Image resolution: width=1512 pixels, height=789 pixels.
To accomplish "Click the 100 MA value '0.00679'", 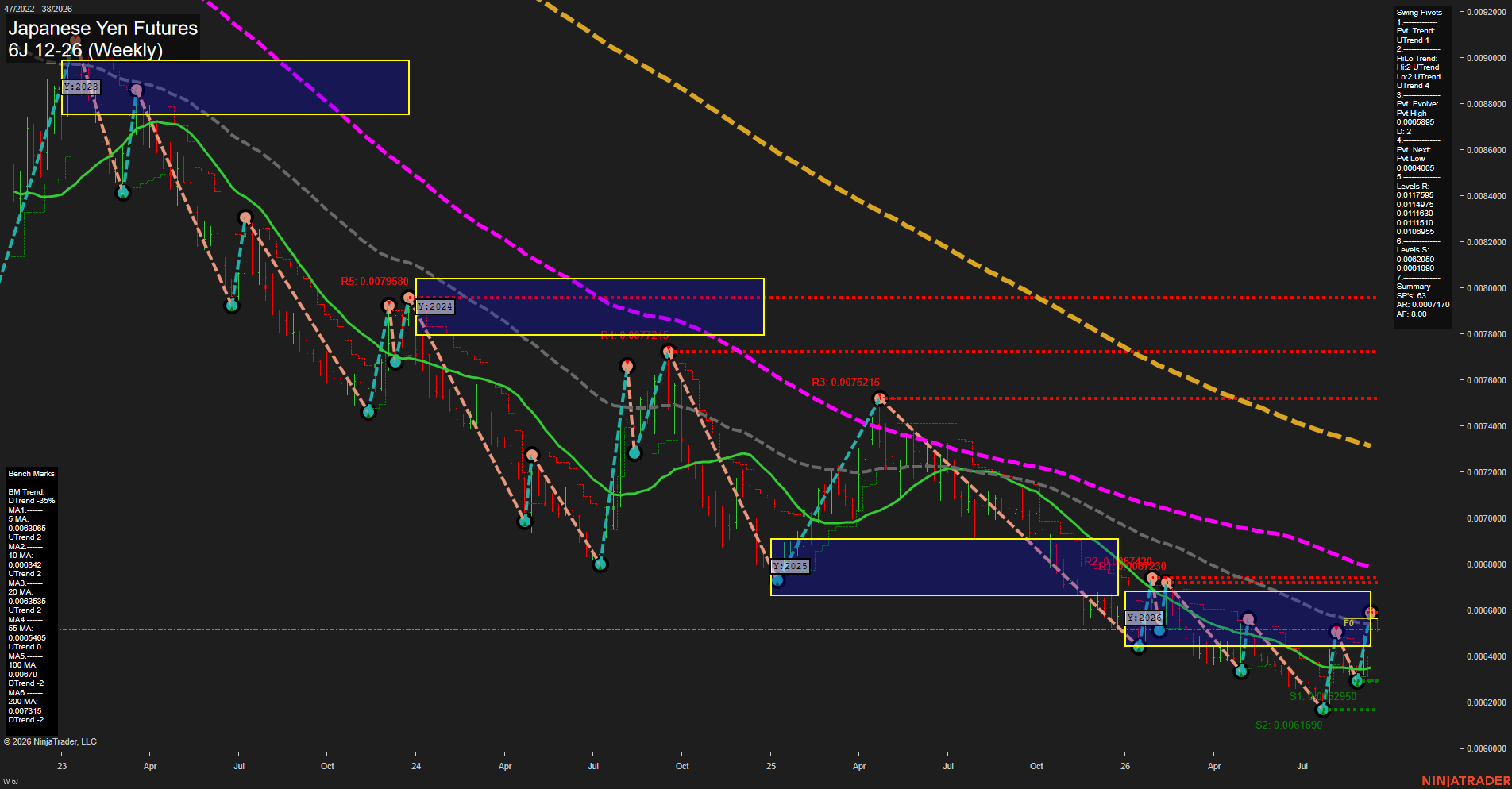I will point(22,675).
